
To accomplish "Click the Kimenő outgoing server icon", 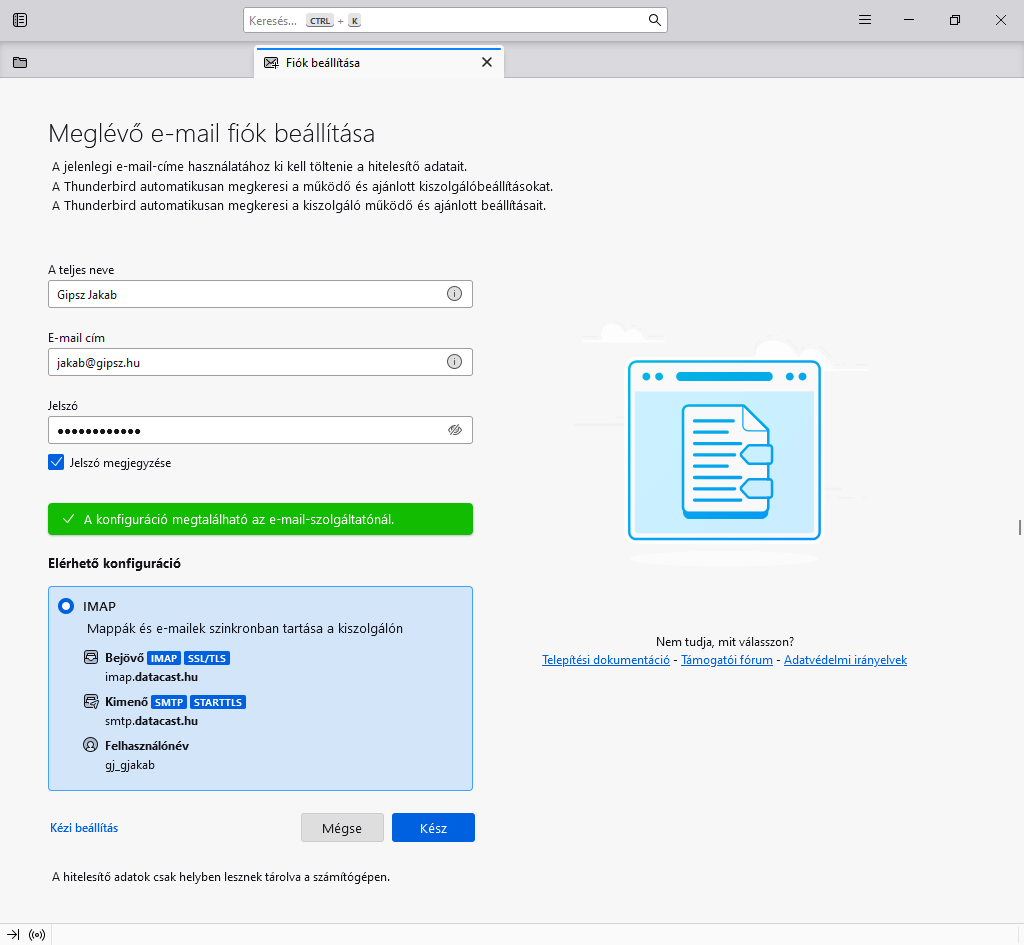I will [x=91, y=701].
